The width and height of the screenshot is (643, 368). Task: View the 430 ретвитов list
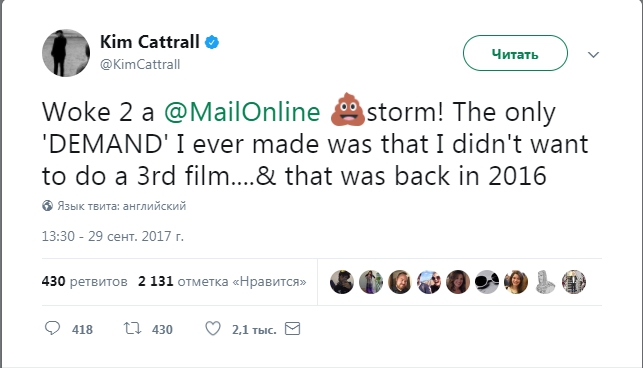(84, 281)
